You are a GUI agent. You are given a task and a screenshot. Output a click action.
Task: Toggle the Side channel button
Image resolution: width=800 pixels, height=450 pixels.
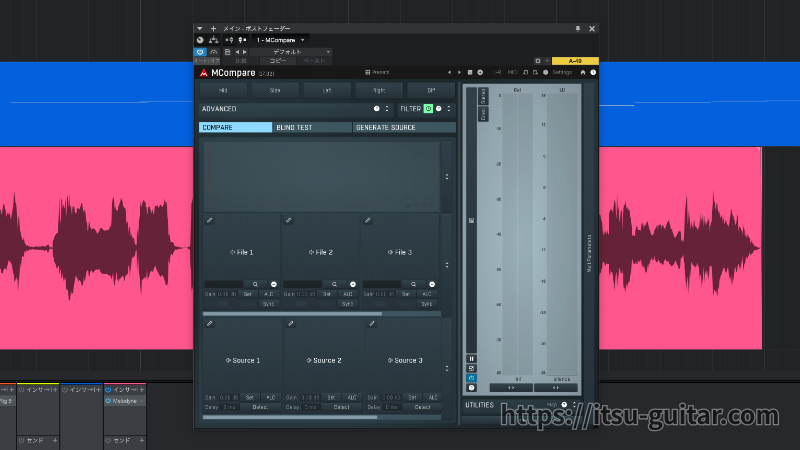coord(275,90)
